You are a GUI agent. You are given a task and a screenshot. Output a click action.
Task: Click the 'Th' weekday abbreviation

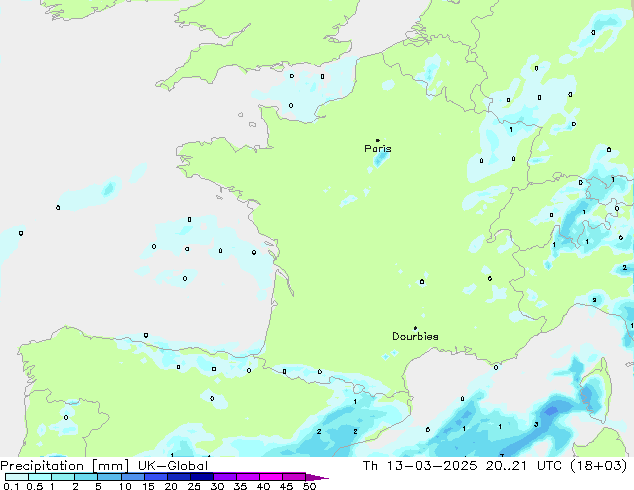pos(370,466)
